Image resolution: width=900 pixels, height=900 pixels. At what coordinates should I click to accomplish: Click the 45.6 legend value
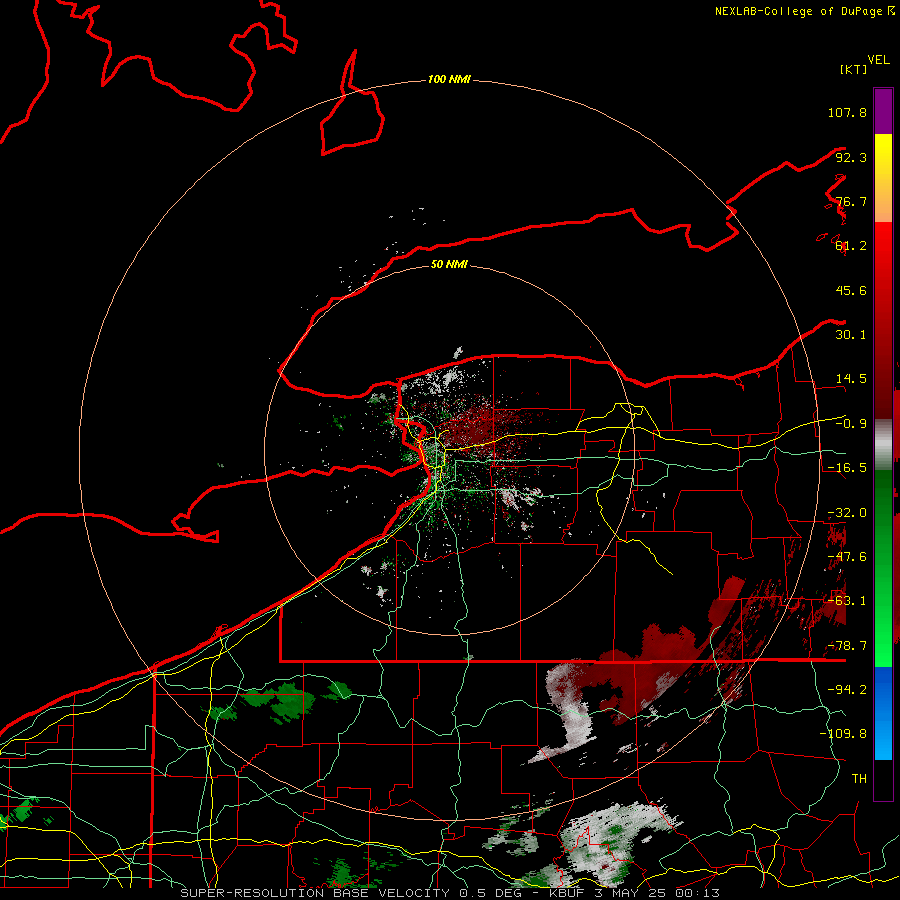point(851,290)
